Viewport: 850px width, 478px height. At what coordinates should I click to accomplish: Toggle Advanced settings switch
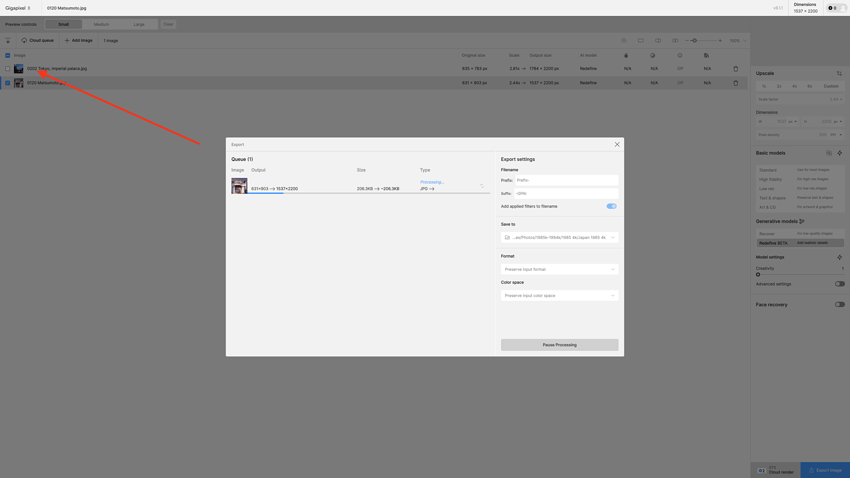click(x=839, y=284)
